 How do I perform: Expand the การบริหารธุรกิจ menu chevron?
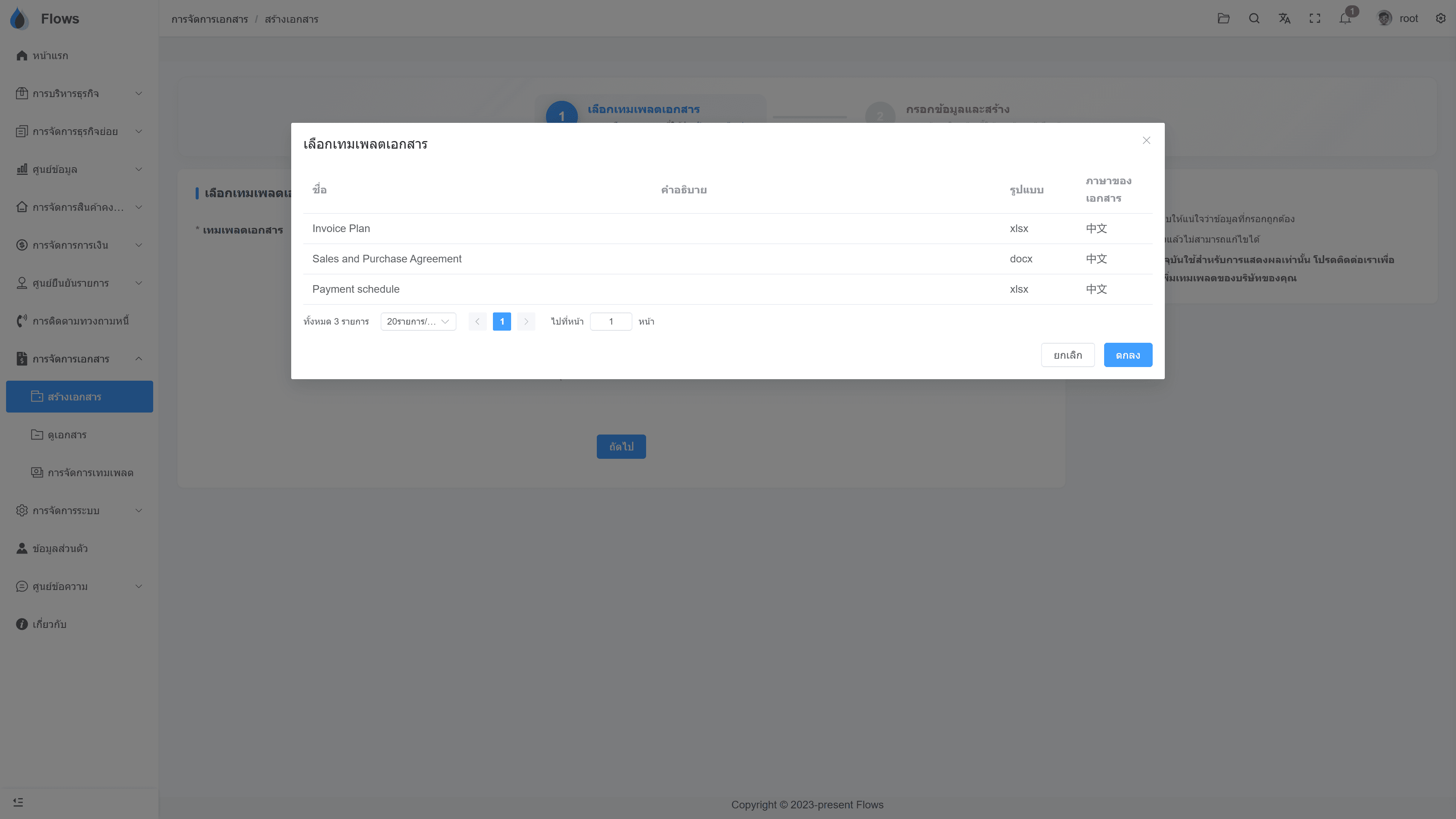pos(138,93)
